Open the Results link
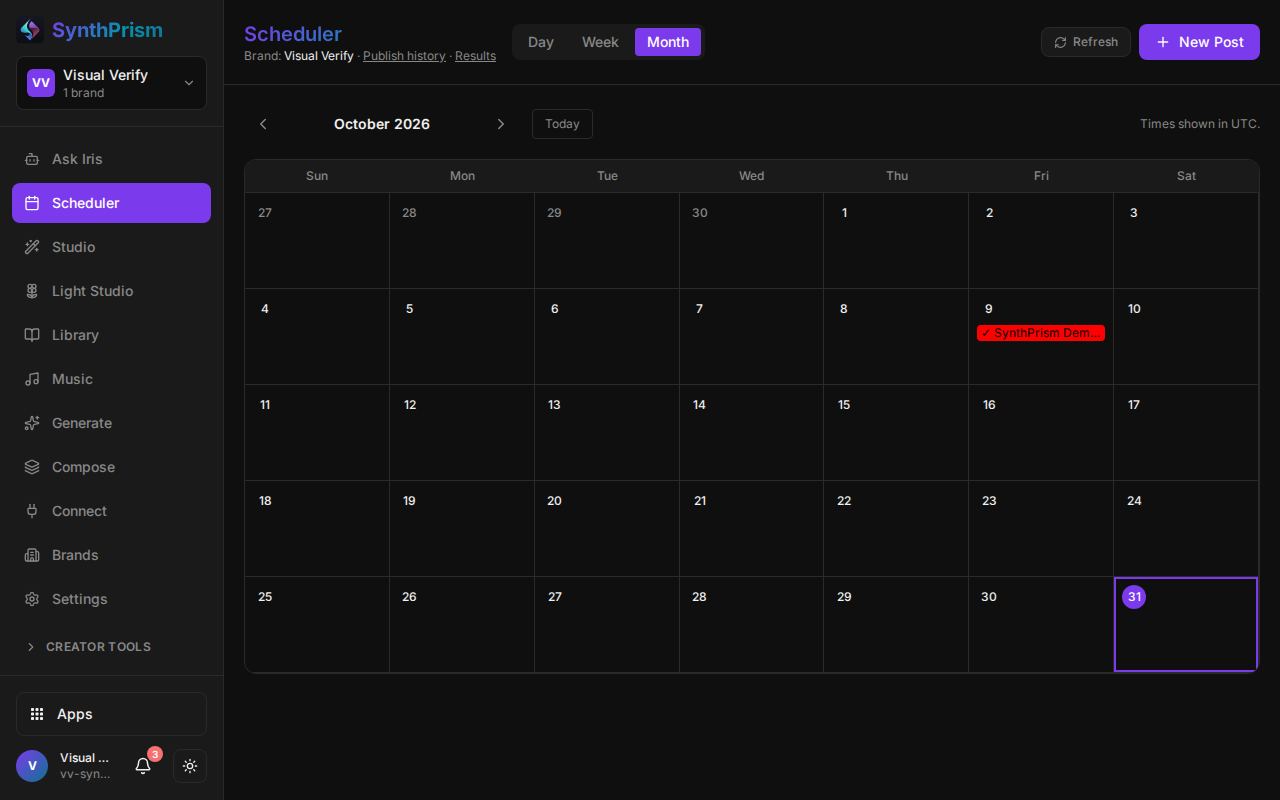Viewport: 1280px width, 800px height. [x=475, y=56]
